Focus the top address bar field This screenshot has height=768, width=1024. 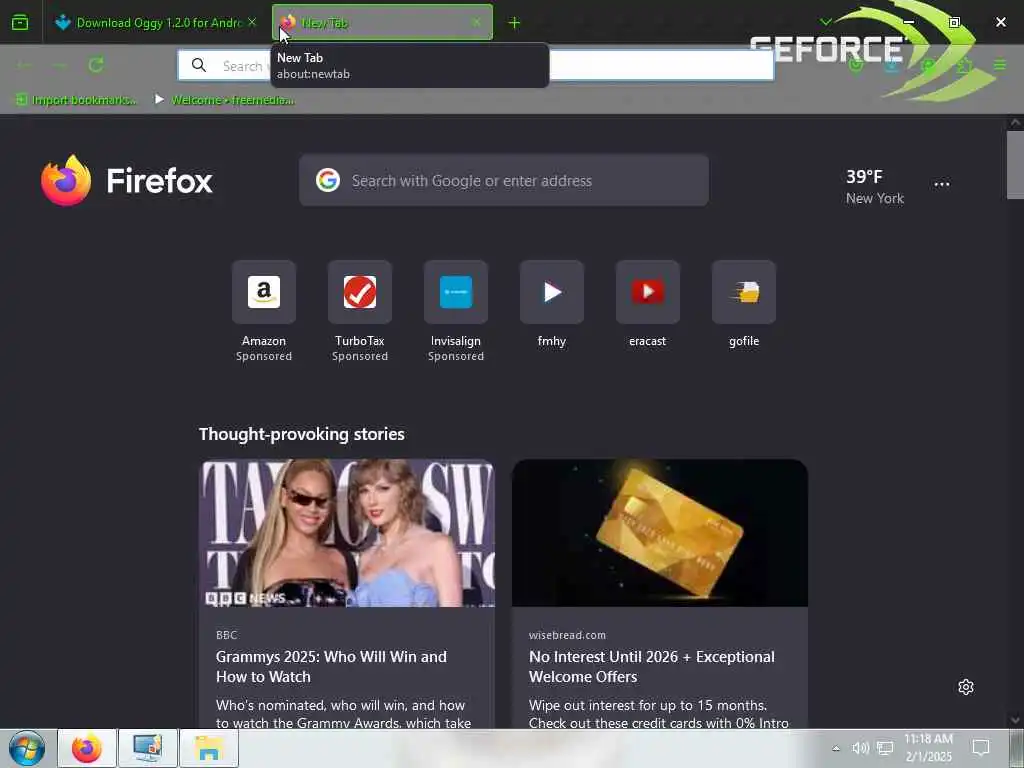tap(476, 65)
